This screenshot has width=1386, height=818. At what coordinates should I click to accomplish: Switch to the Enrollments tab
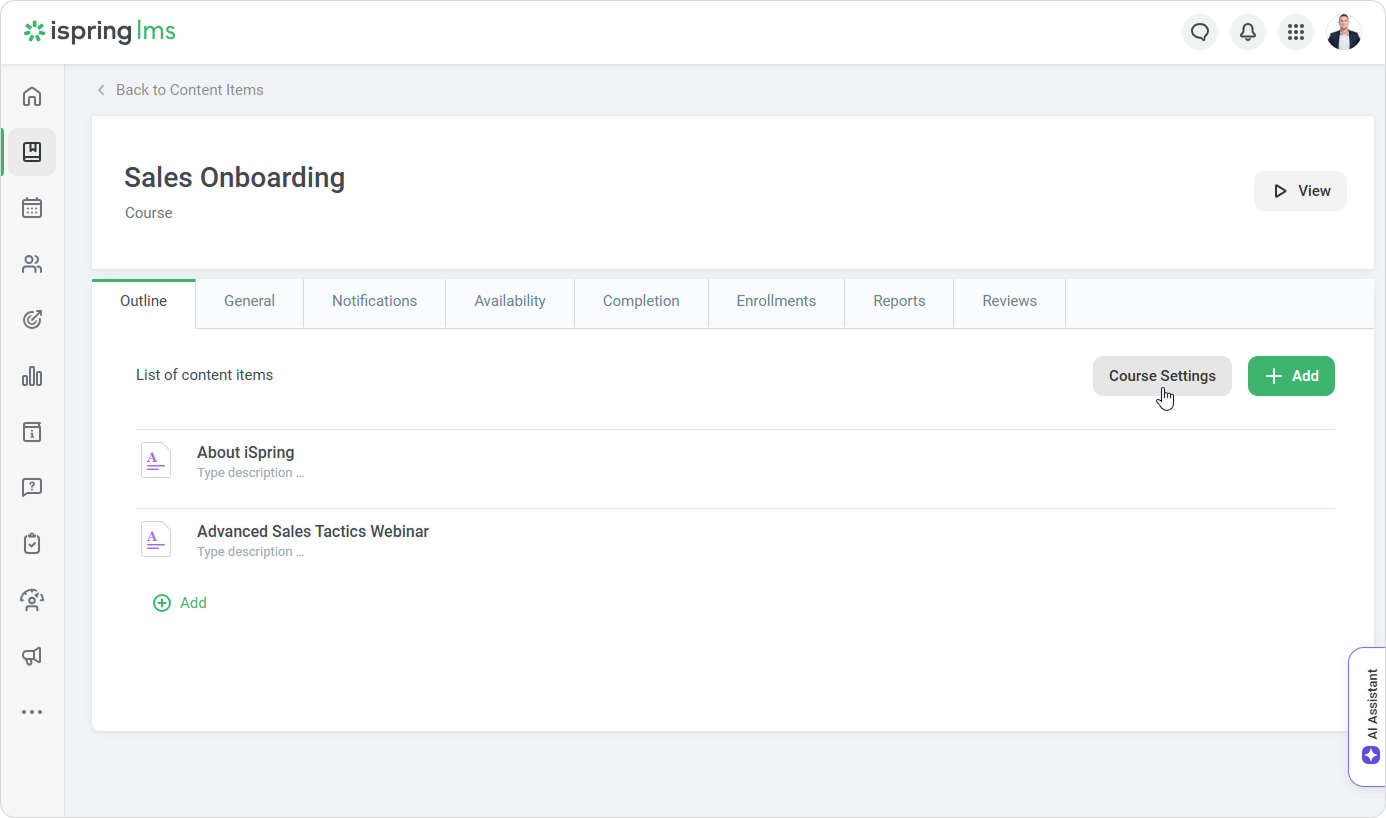pos(776,301)
